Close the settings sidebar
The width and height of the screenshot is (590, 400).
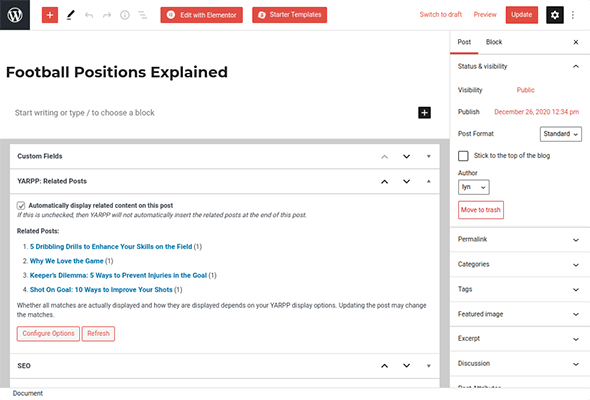coord(576,42)
